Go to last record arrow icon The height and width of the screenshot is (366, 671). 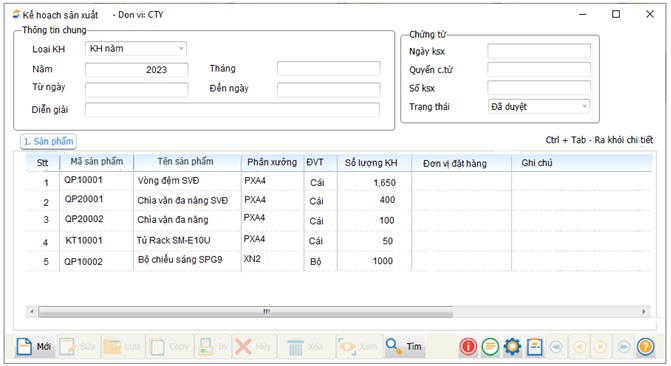pos(623,346)
